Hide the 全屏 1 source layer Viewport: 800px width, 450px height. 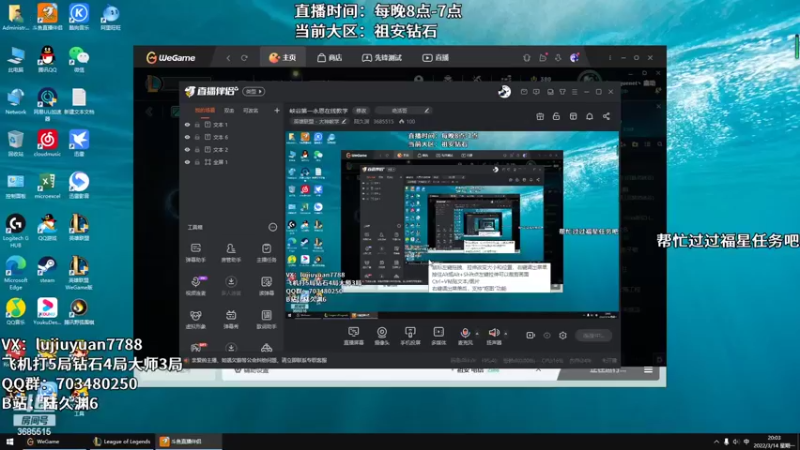(187, 162)
